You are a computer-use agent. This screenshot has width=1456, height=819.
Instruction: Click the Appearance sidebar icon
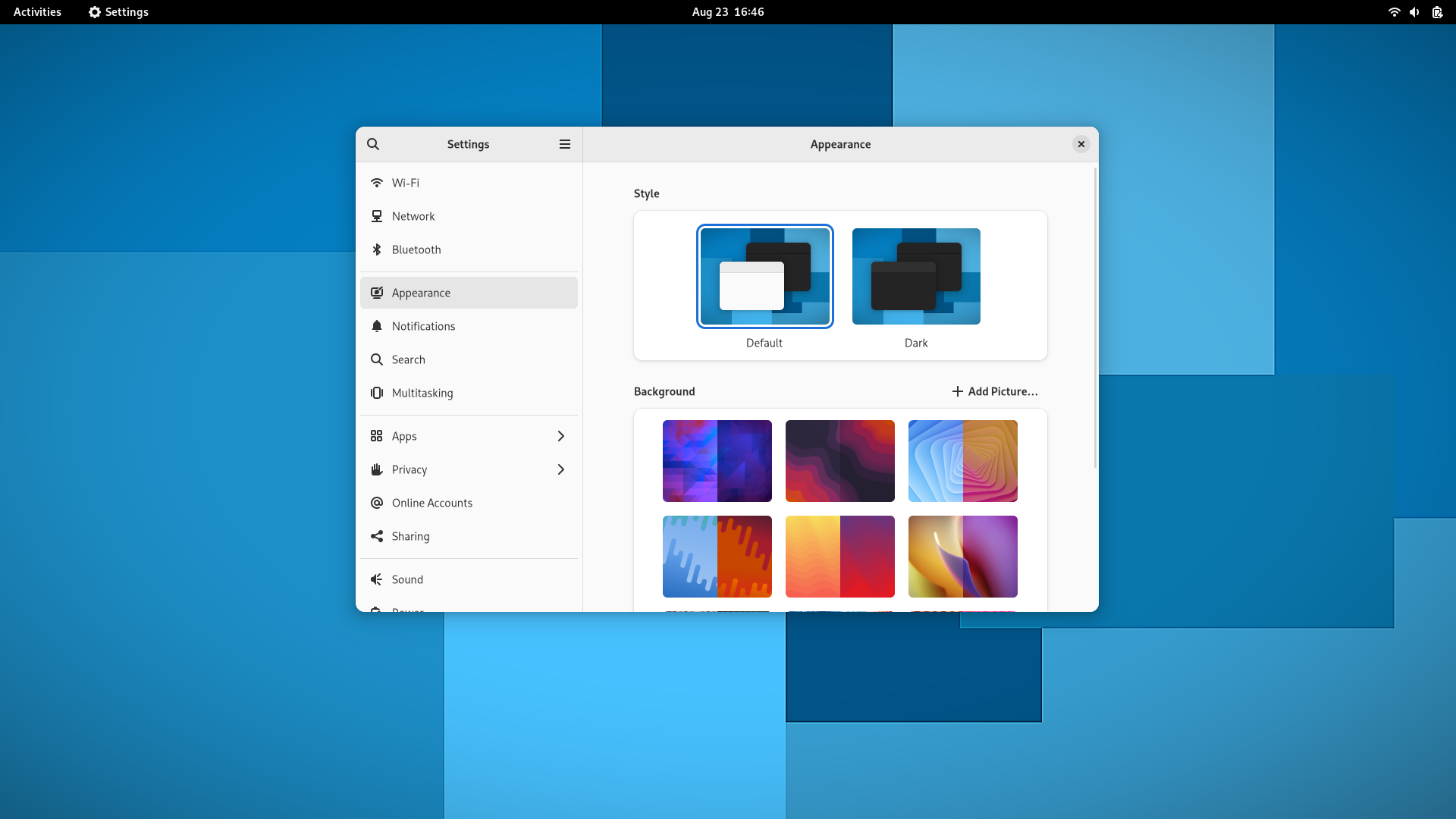pyautogui.click(x=377, y=293)
